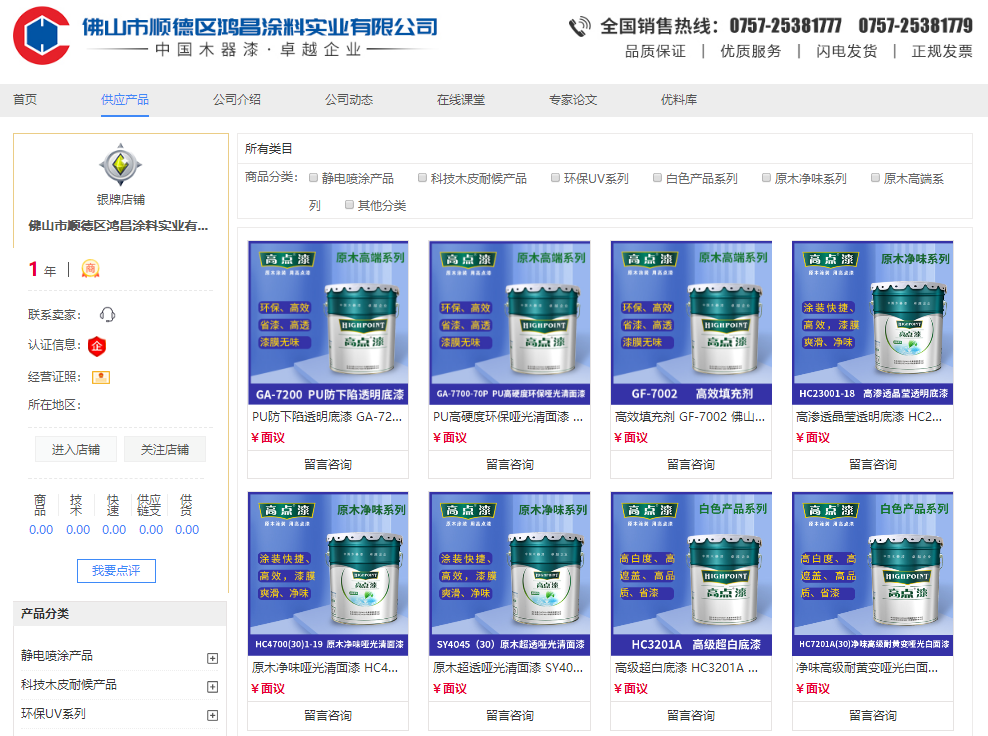Open the business license certificate icon
This screenshot has height=736, width=988.
point(100,377)
